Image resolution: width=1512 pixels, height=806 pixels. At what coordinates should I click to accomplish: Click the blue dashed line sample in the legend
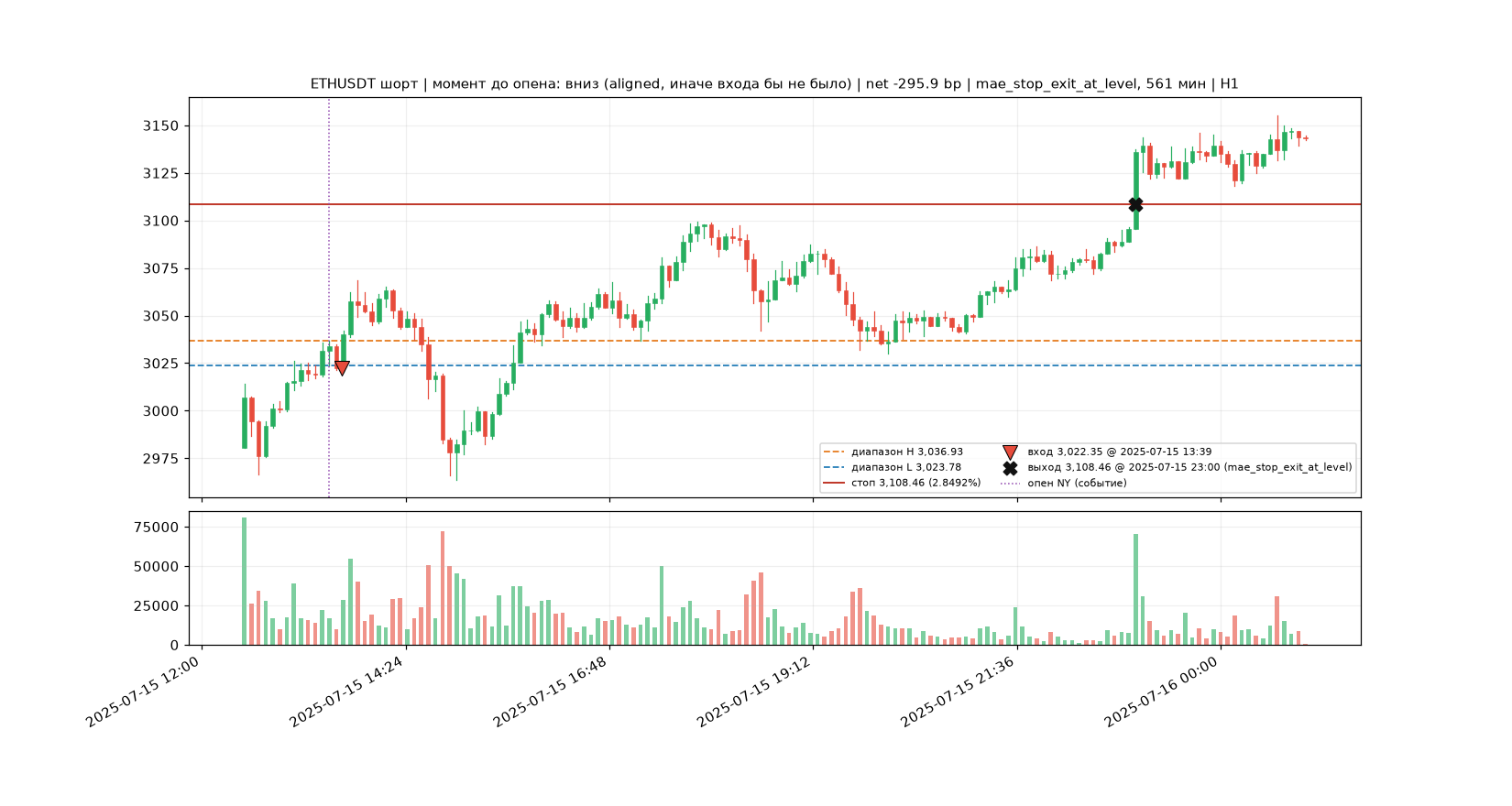(834, 467)
